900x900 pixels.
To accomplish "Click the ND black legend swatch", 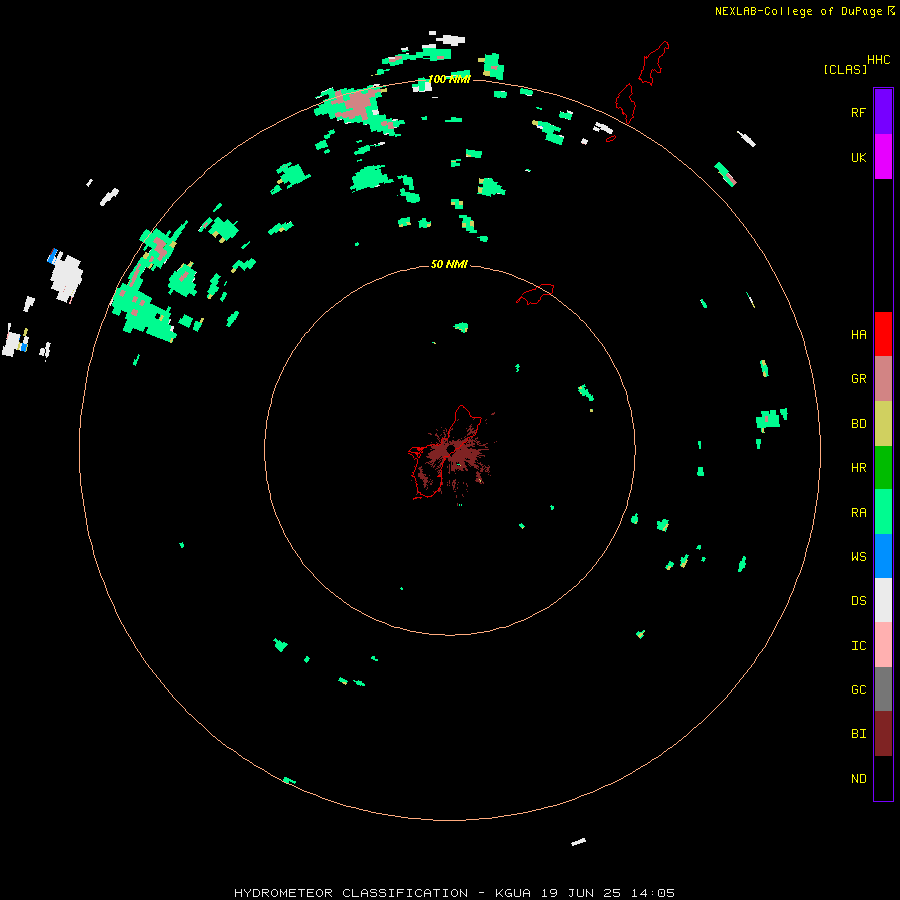I will (883, 778).
